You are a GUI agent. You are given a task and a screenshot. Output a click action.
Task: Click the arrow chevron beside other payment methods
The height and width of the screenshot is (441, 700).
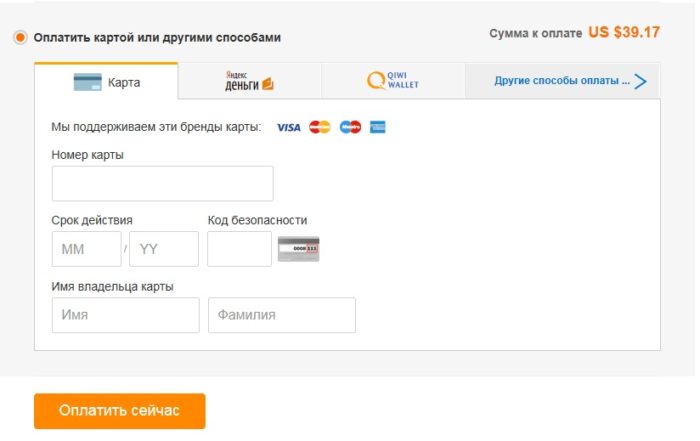click(641, 82)
